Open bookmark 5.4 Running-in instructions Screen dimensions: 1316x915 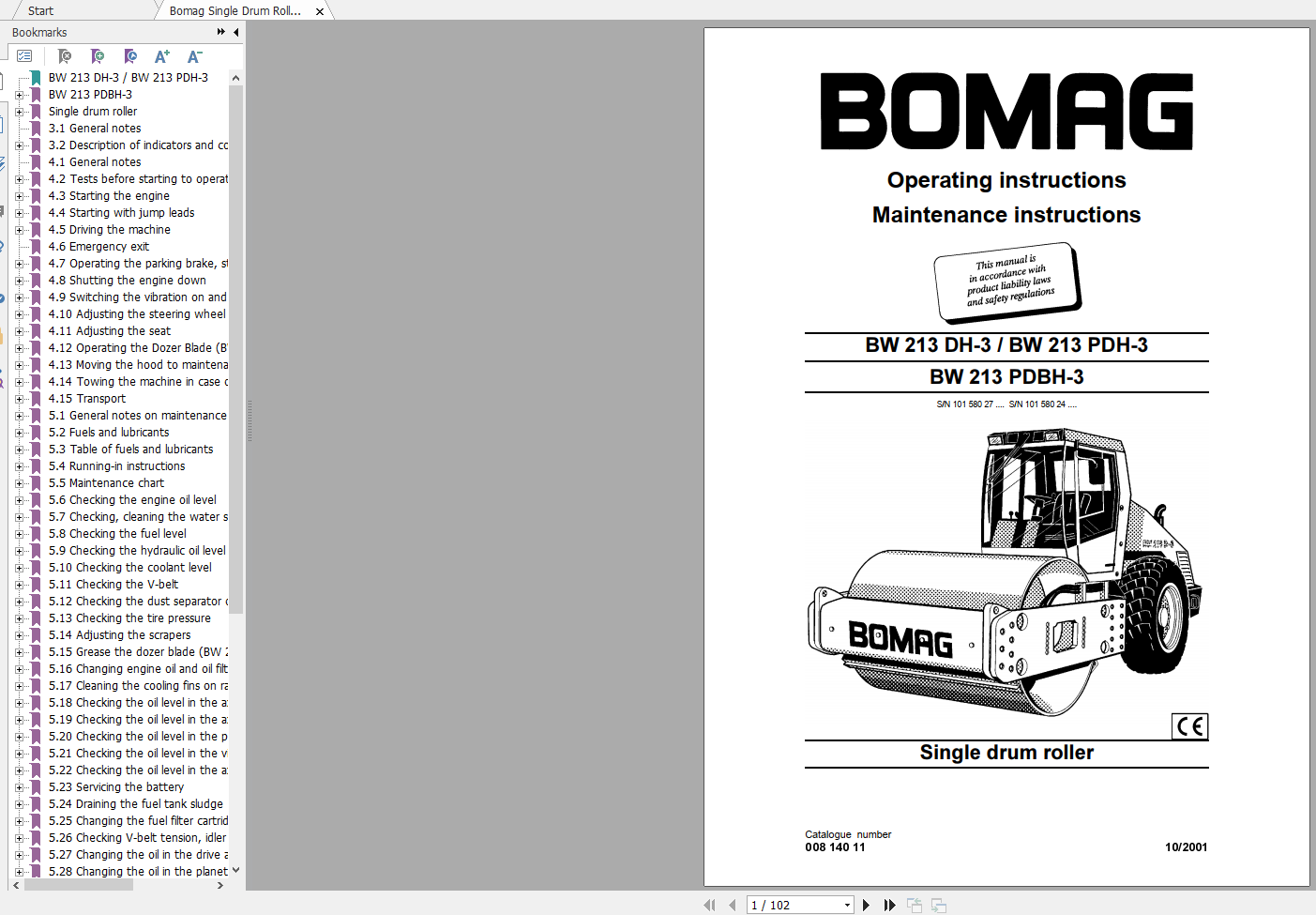click(117, 466)
